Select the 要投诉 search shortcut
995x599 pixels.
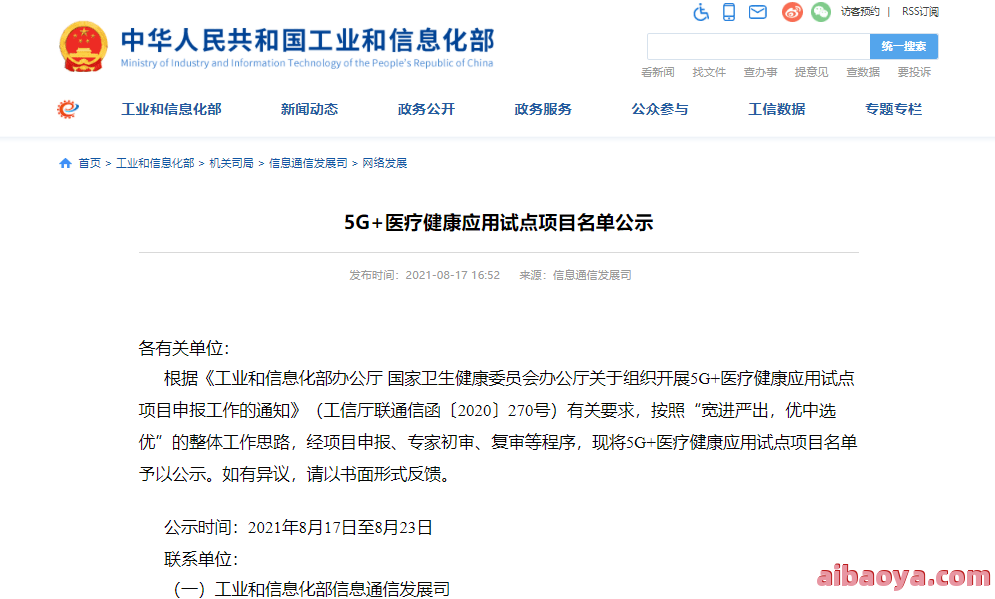[x=914, y=72]
